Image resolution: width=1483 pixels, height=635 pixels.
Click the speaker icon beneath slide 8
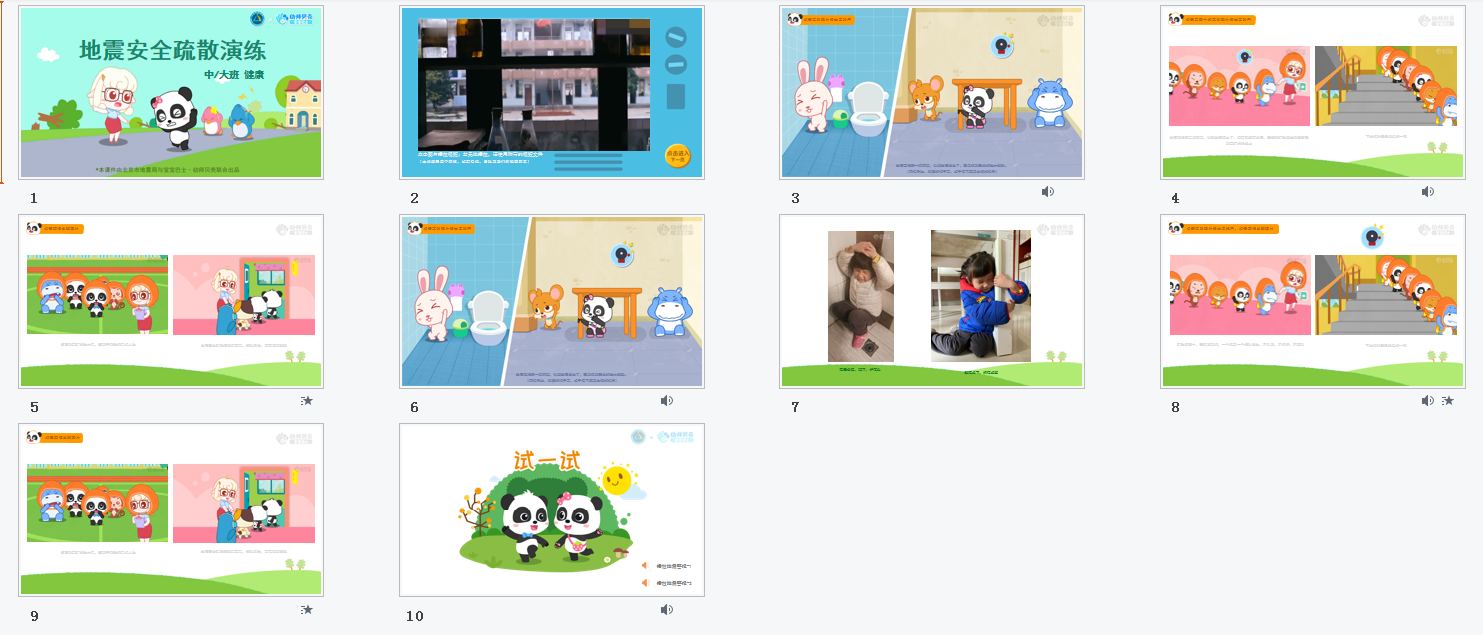click(1428, 401)
